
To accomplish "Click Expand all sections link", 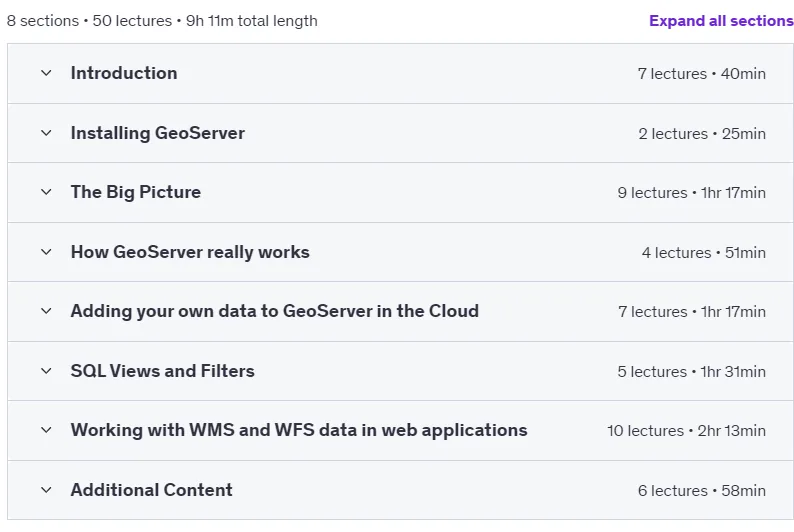I will click(x=721, y=21).
